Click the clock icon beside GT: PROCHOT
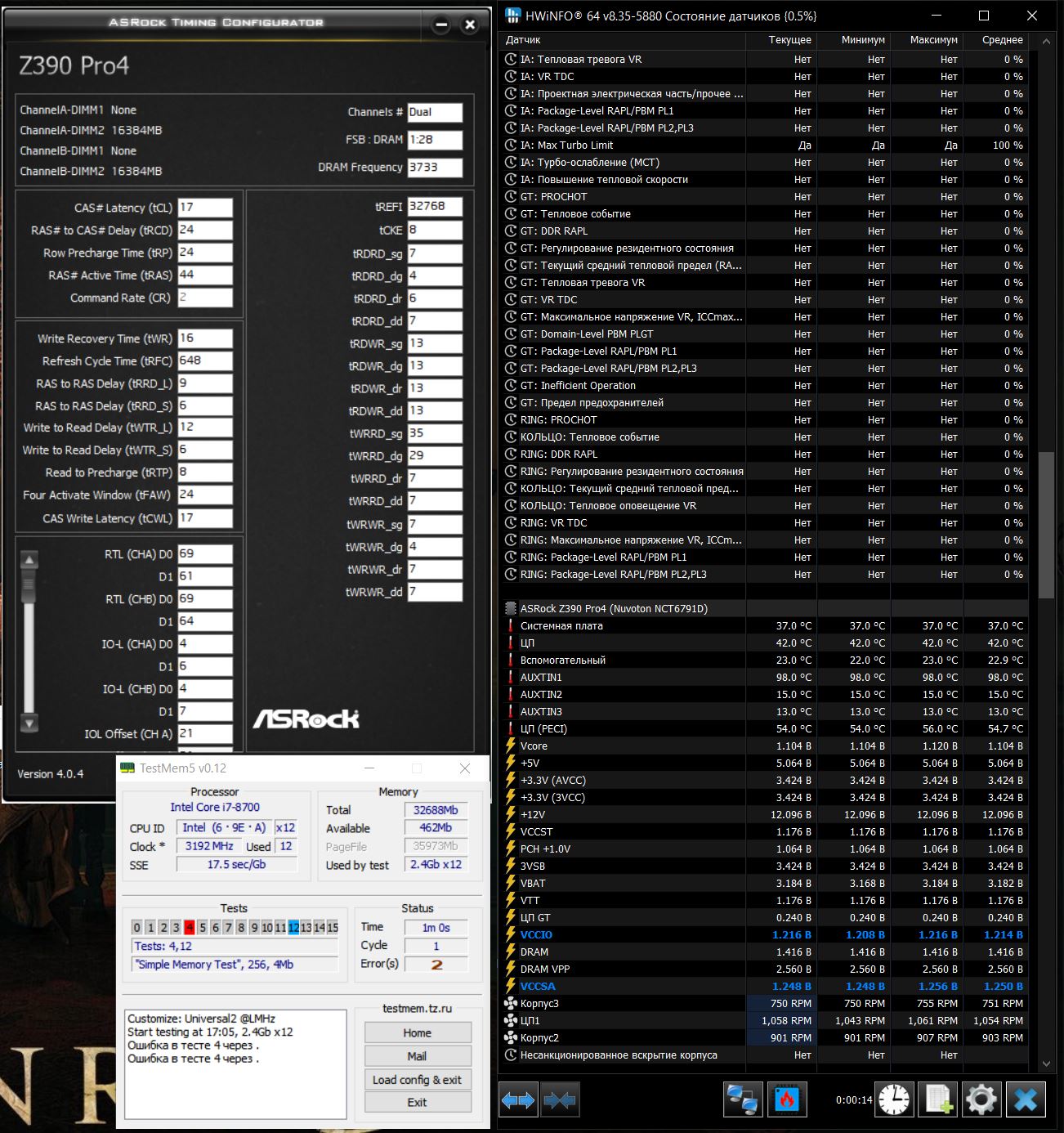1064x1133 pixels. tap(511, 197)
